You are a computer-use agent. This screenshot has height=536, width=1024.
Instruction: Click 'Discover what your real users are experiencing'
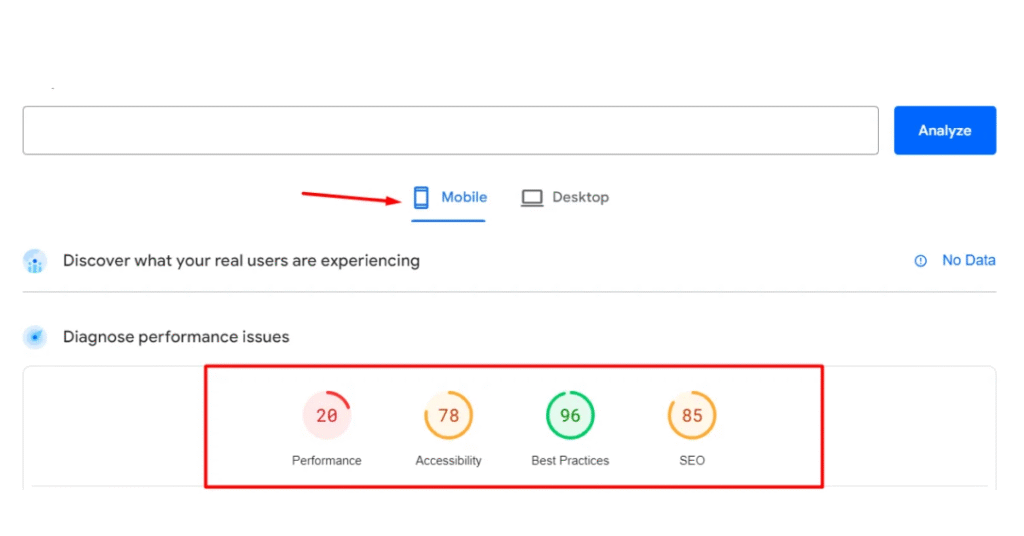pos(241,260)
